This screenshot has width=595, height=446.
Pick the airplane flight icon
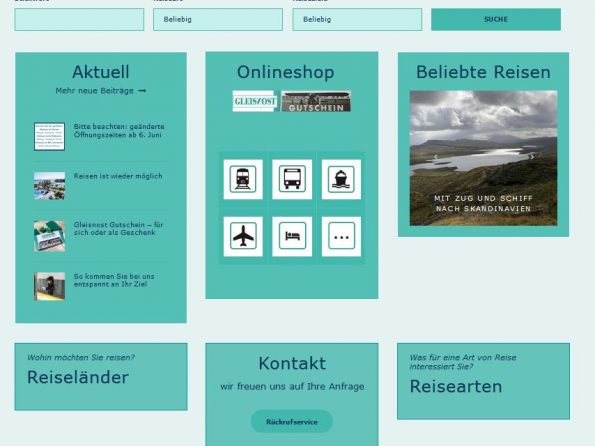click(x=243, y=236)
